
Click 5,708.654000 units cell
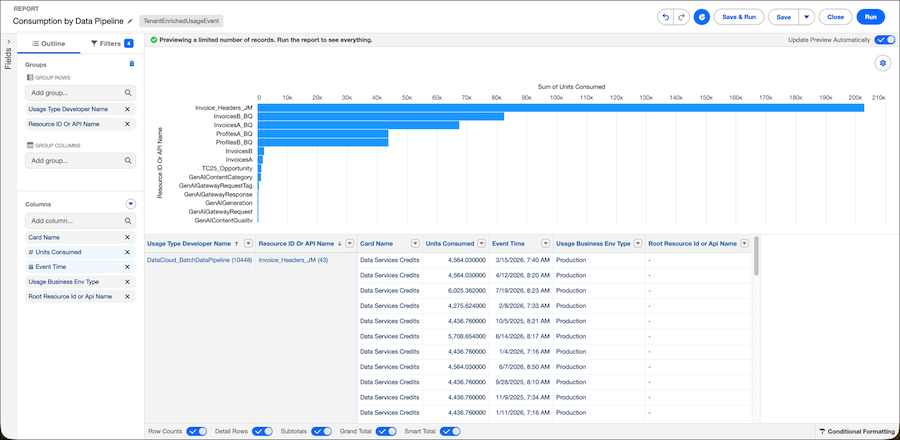tap(455, 336)
